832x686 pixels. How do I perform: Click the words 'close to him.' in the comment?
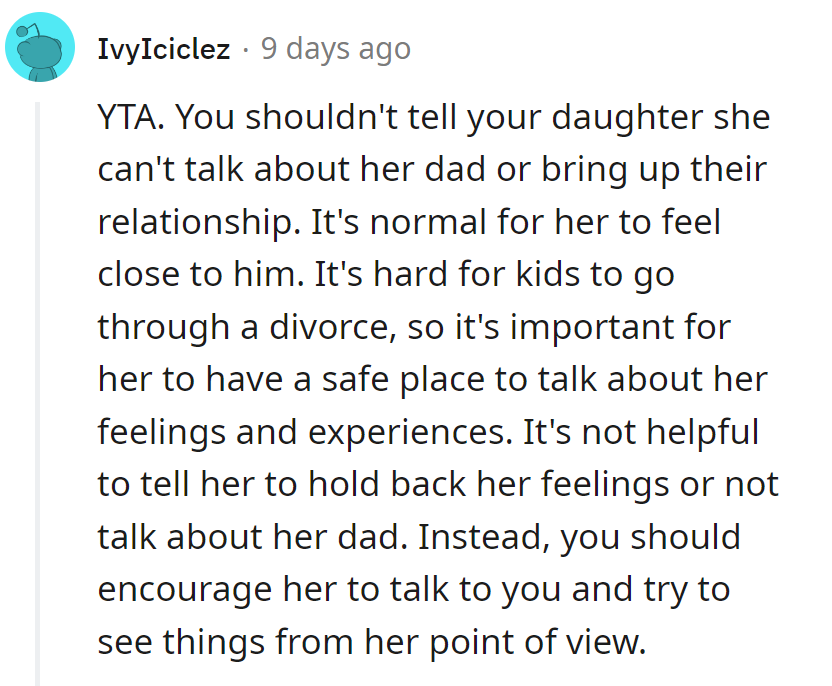point(202,275)
